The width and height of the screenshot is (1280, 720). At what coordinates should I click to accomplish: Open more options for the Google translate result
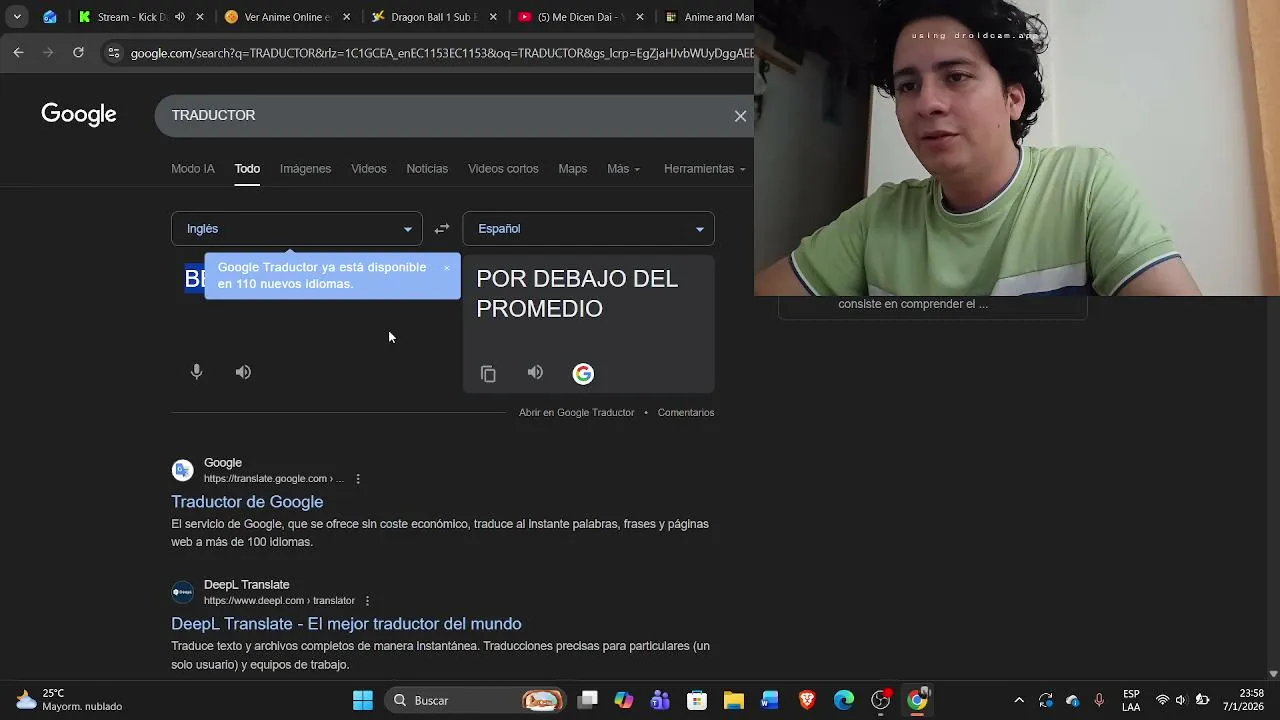[358, 479]
